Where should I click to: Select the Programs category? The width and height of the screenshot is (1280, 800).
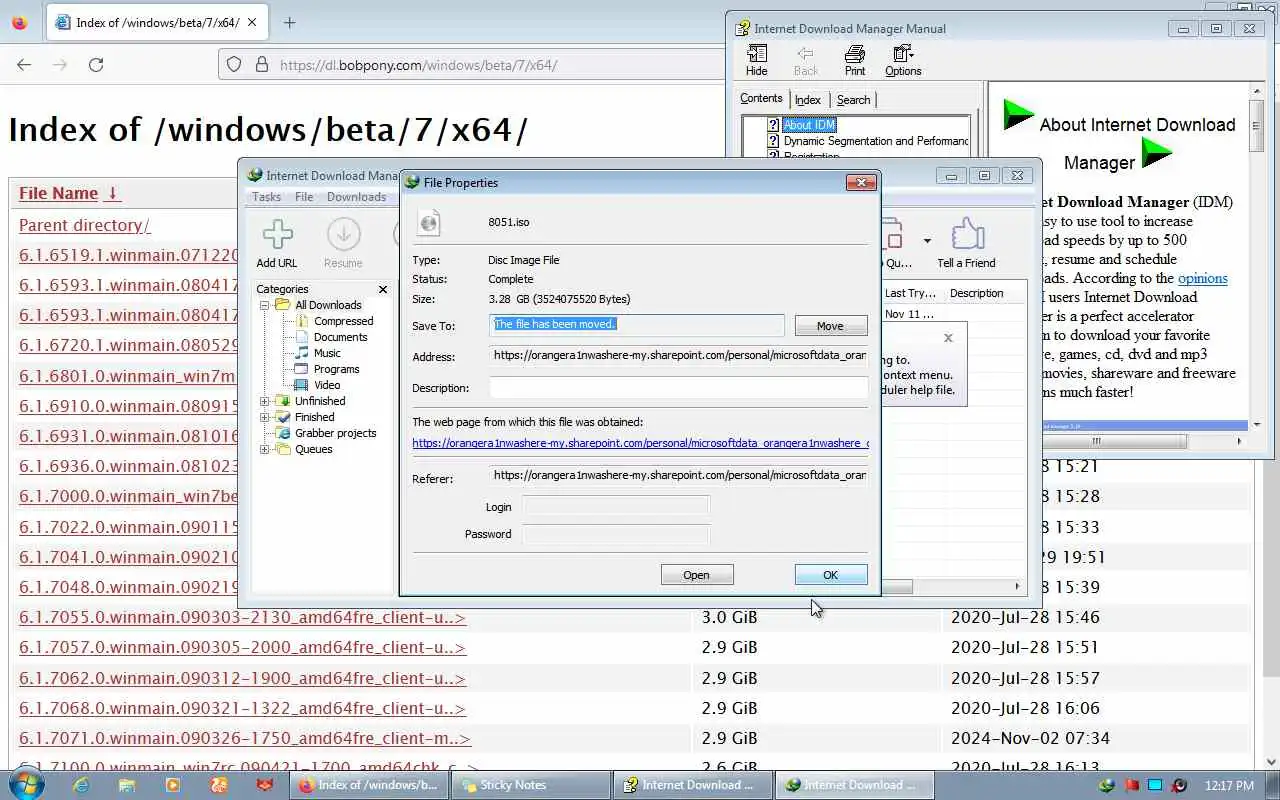click(x=336, y=369)
